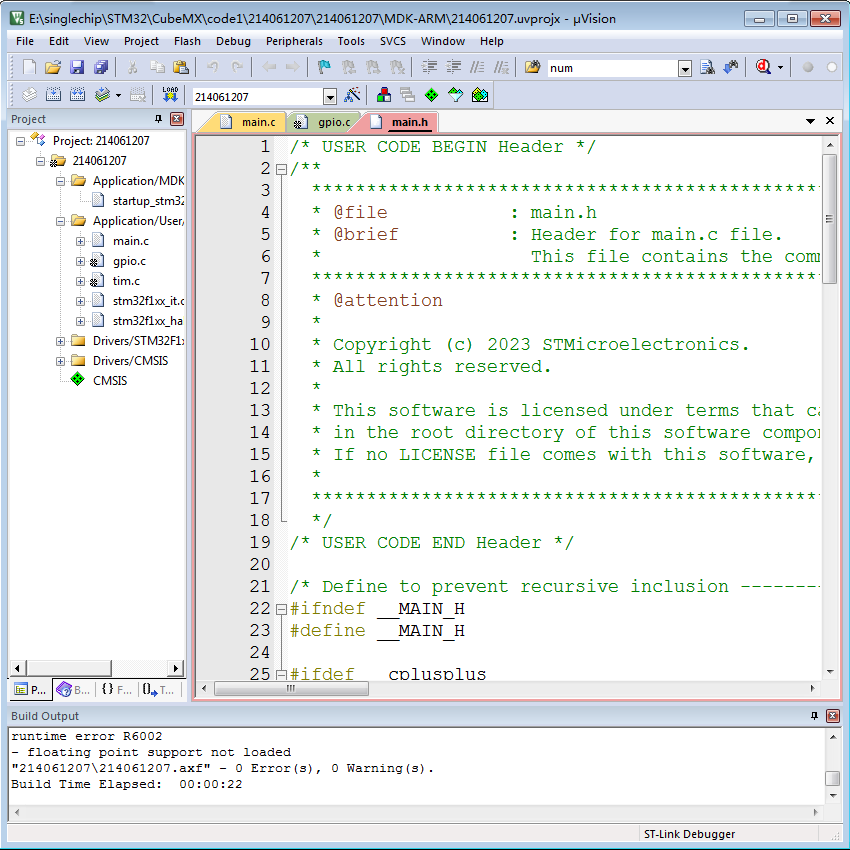Screen dimensions: 850x850
Task: Comment out the selected lines
Action: pyautogui.click(x=477, y=67)
